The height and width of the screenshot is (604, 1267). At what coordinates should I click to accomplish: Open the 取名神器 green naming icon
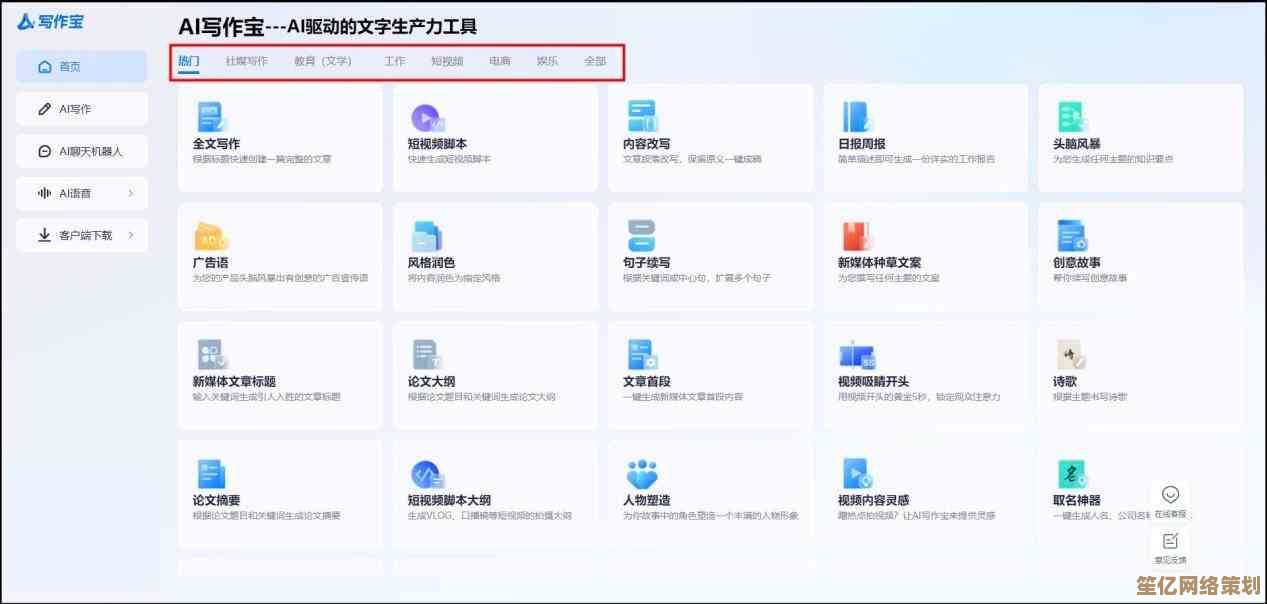[1072, 474]
